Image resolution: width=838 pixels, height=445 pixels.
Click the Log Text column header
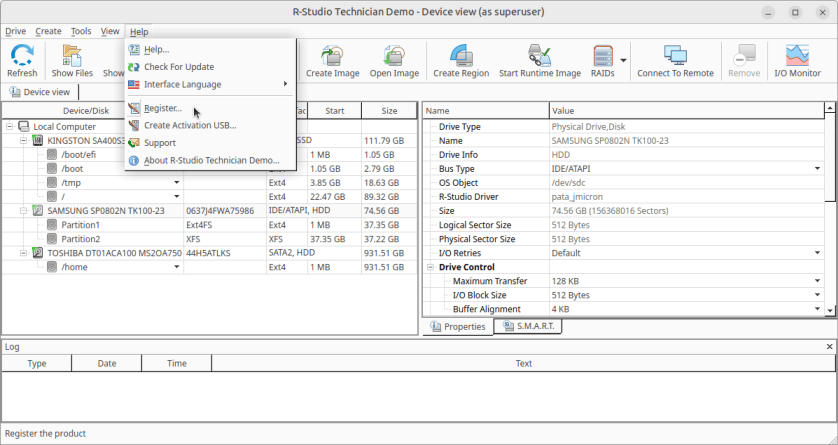pos(523,363)
